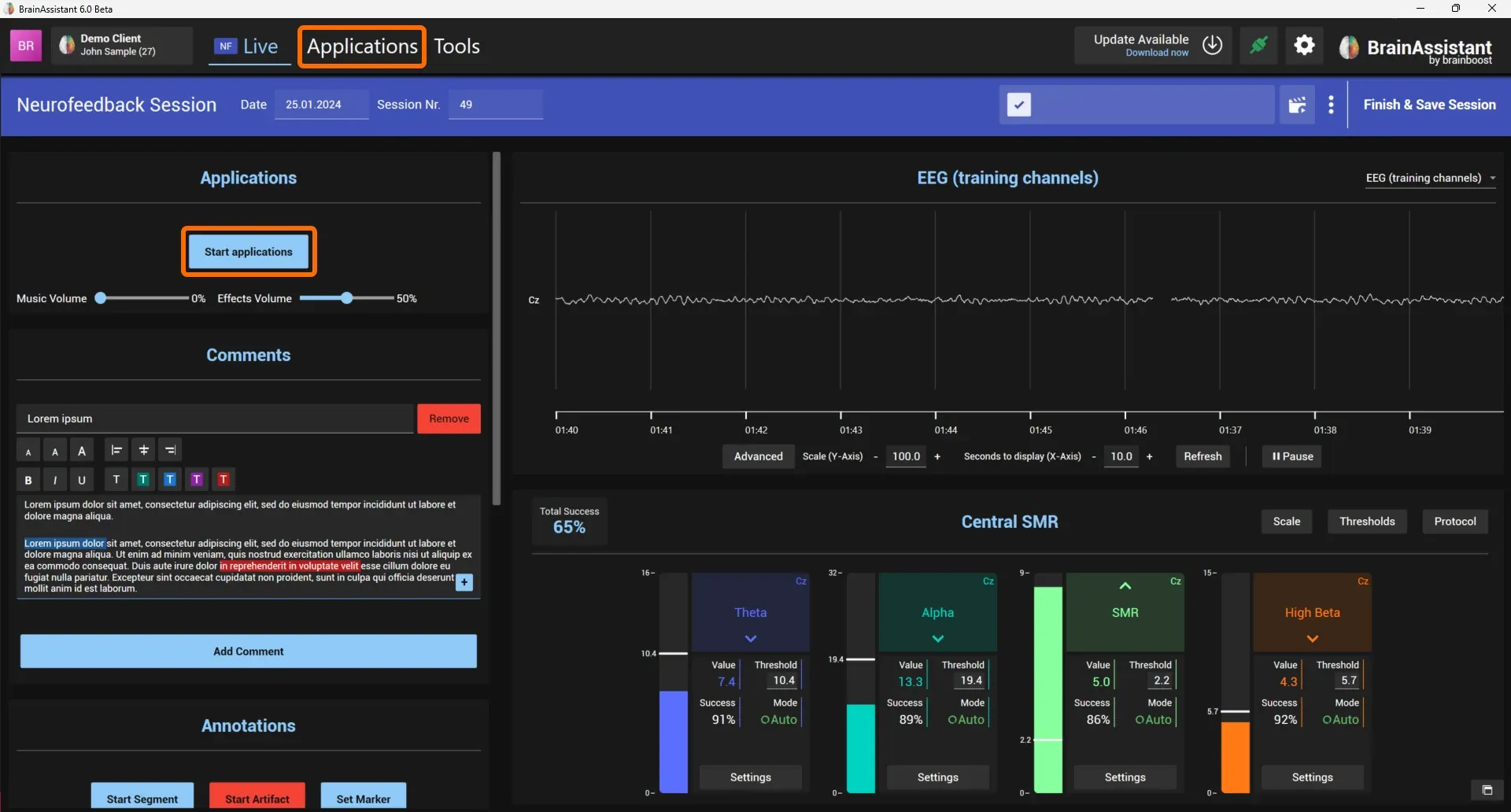Screen dimensions: 1511x812
Task: Click Finish & Save Session
Action: (x=1429, y=105)
